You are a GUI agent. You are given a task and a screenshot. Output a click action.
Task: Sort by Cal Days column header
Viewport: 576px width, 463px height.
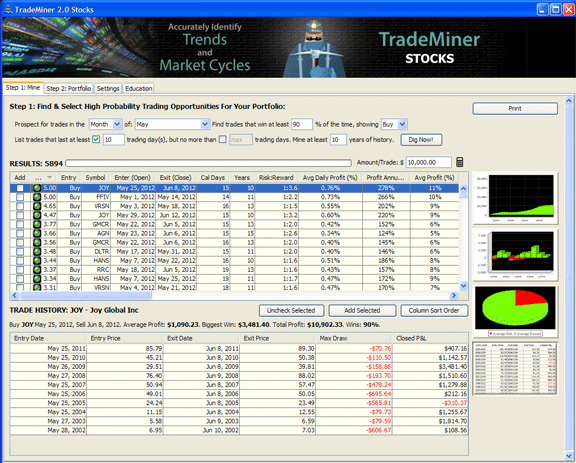click(x=213, y=177)
